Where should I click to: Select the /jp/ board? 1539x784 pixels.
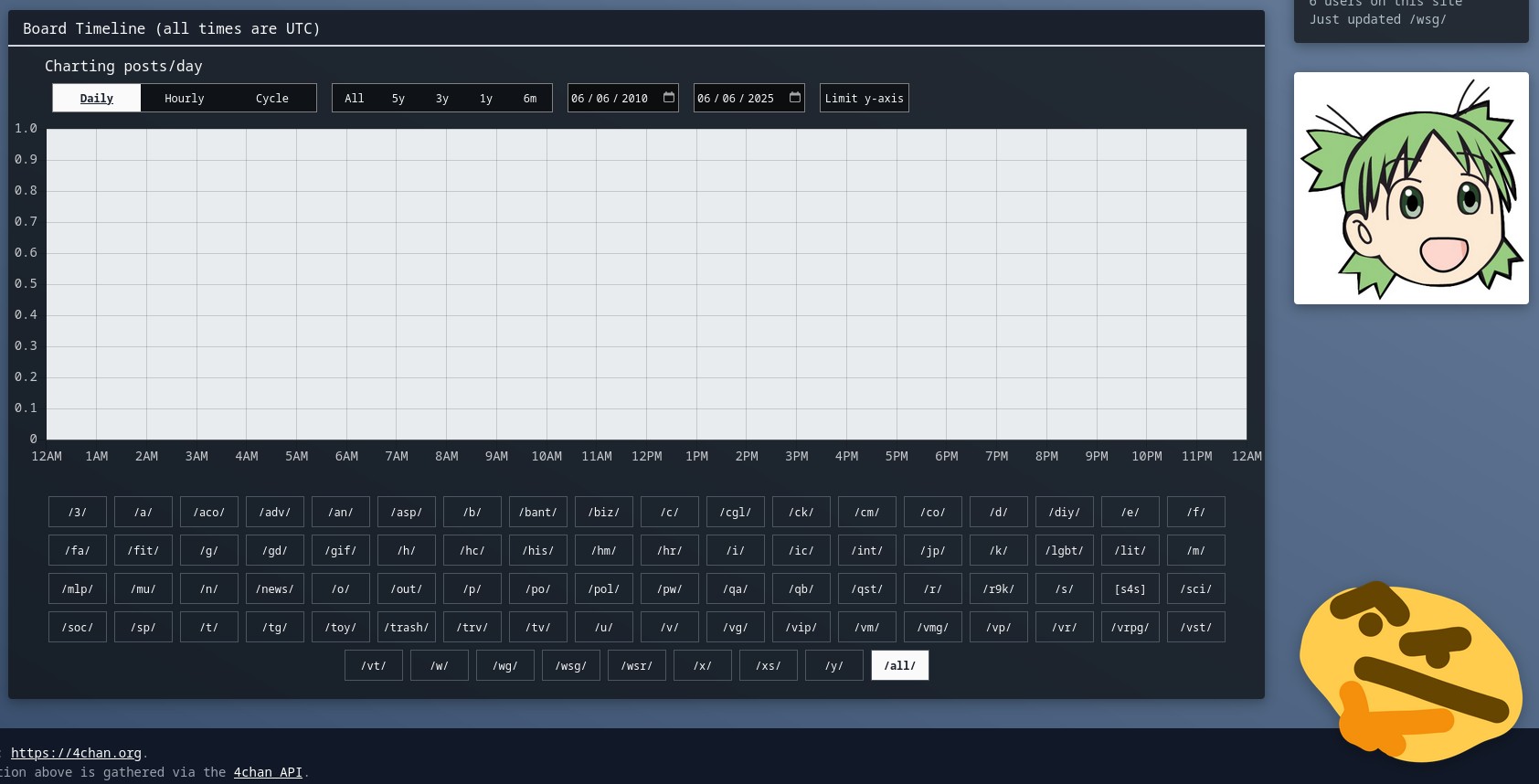[x=933, y=550]
